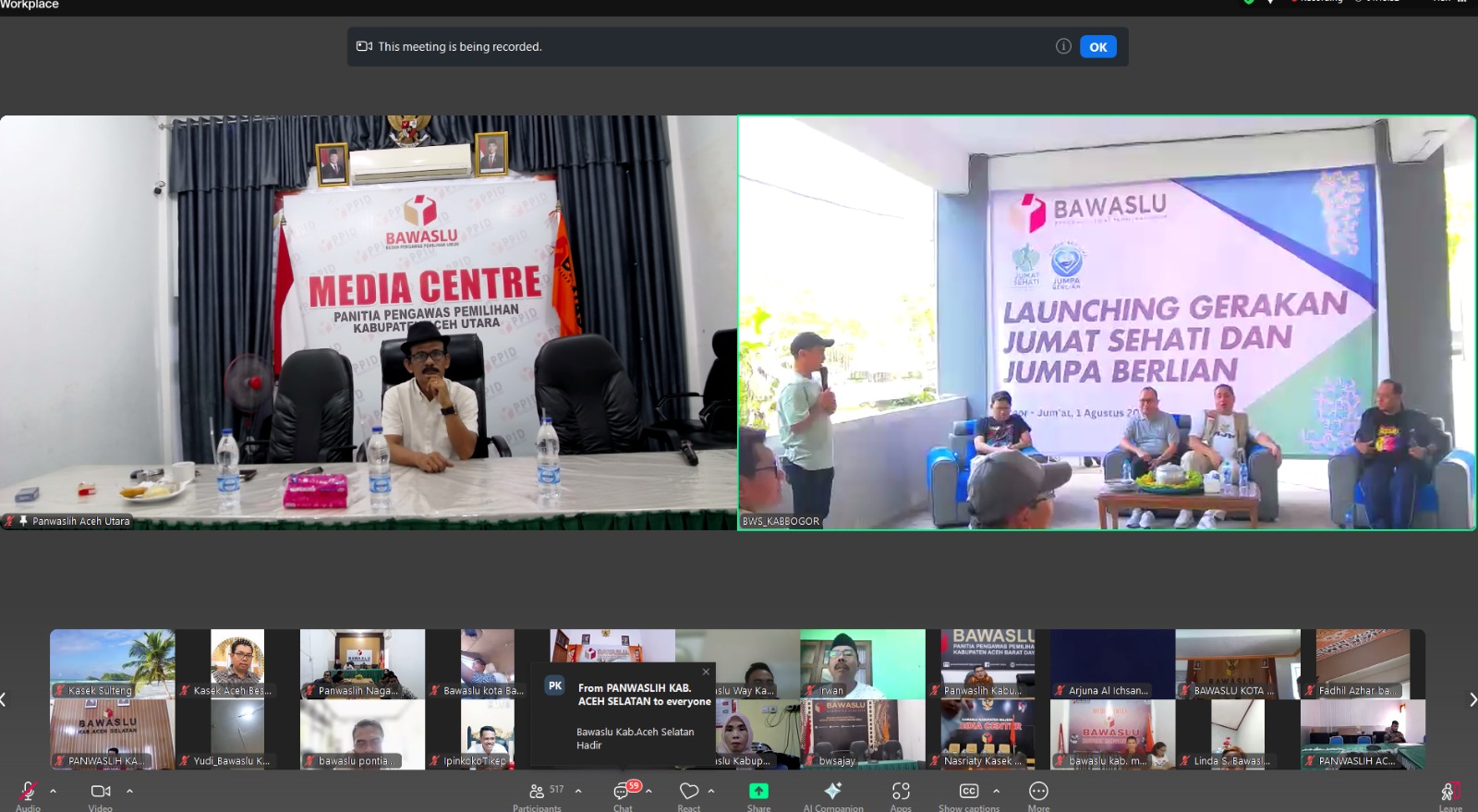Select bwsajay participant thumbnail
This screenshot has height=812, width=1478.
pos(863,734)
